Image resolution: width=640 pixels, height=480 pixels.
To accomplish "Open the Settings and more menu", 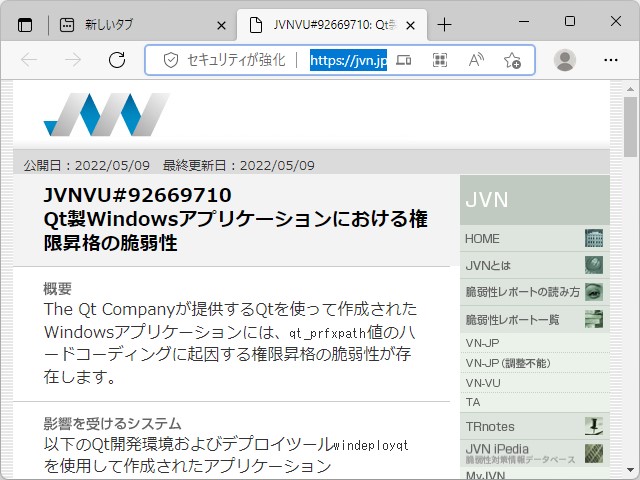I will click(611, 60).
